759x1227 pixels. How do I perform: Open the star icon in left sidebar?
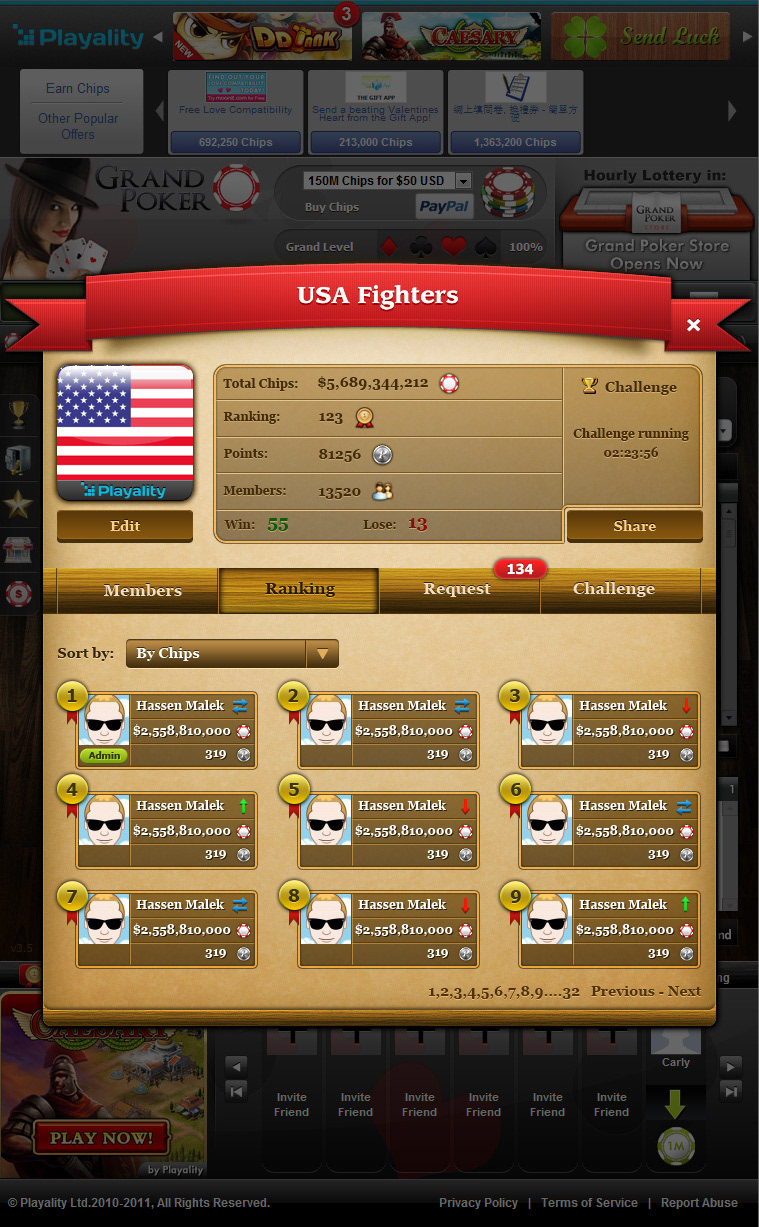pyautogui.click(x=18, y=504)
